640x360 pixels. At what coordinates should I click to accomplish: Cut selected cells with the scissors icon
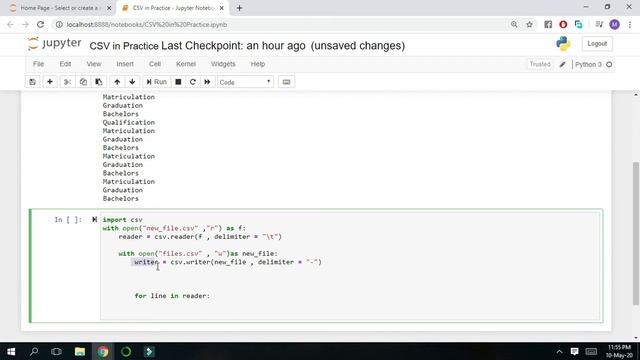(67, 82)
